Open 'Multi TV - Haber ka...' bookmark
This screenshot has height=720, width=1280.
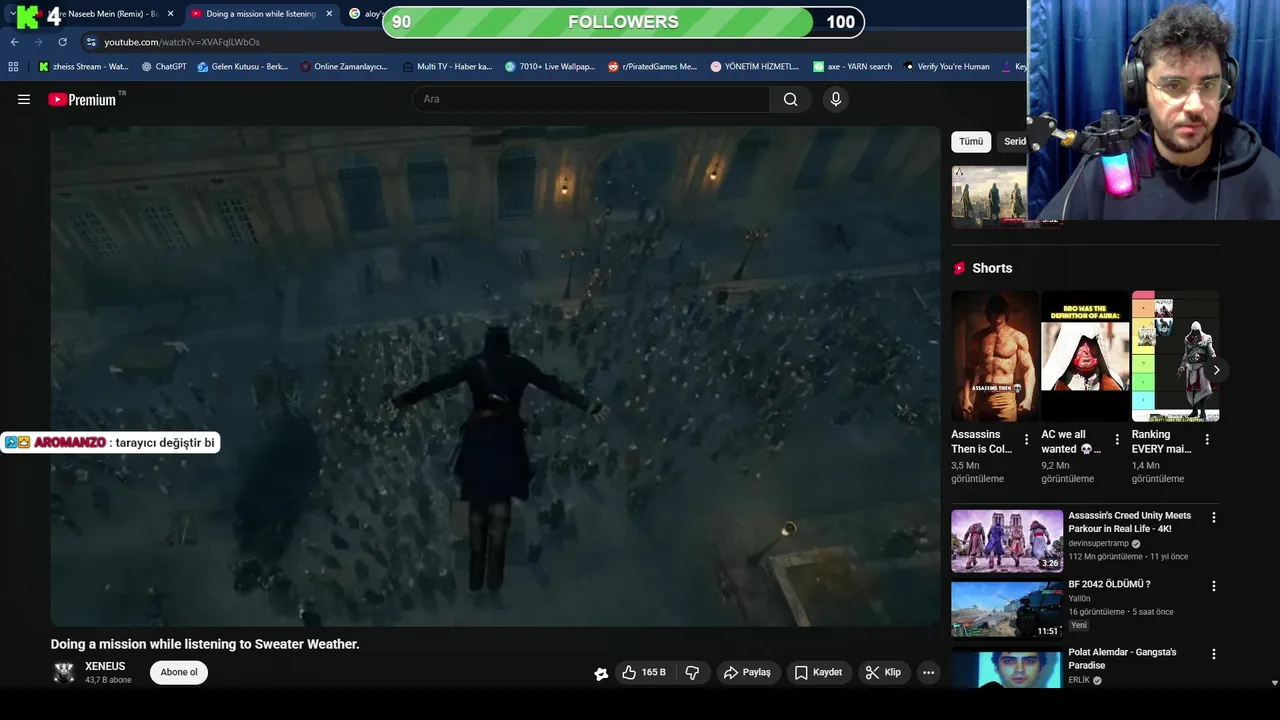448,67
